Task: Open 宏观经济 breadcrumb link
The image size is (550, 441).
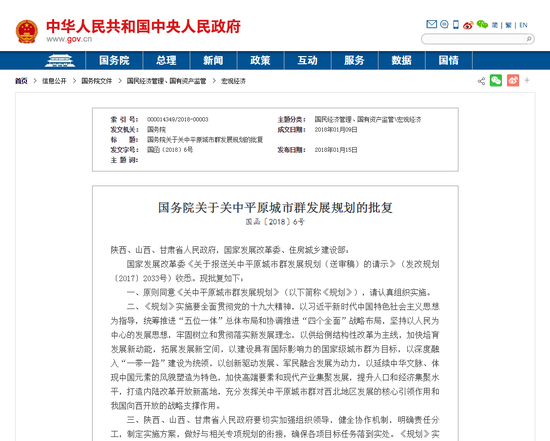Action: 233,81
